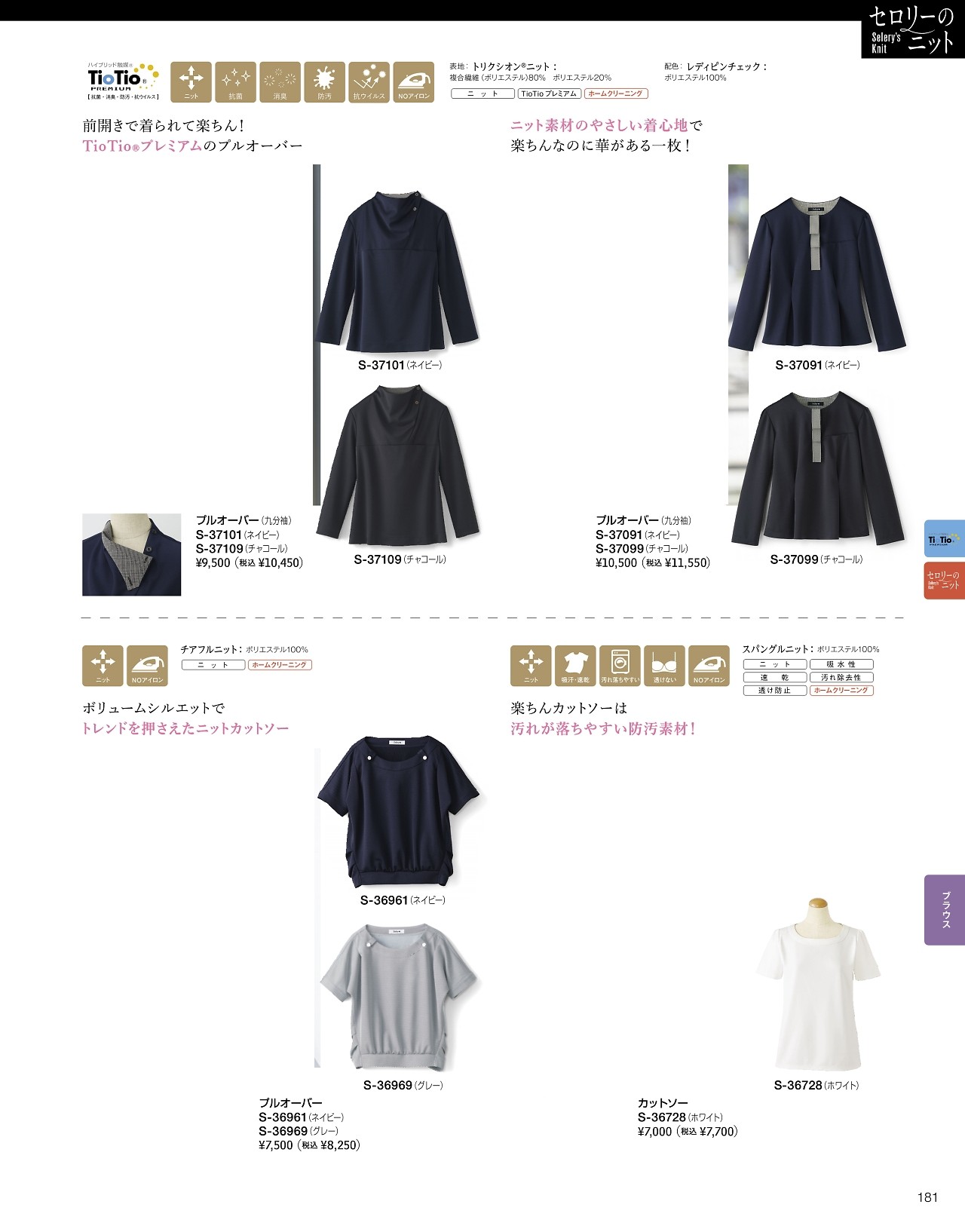Select the 消臭 deodorant feature icon
This screenshot has height=1232, width=965.
[x=280, y=82]
